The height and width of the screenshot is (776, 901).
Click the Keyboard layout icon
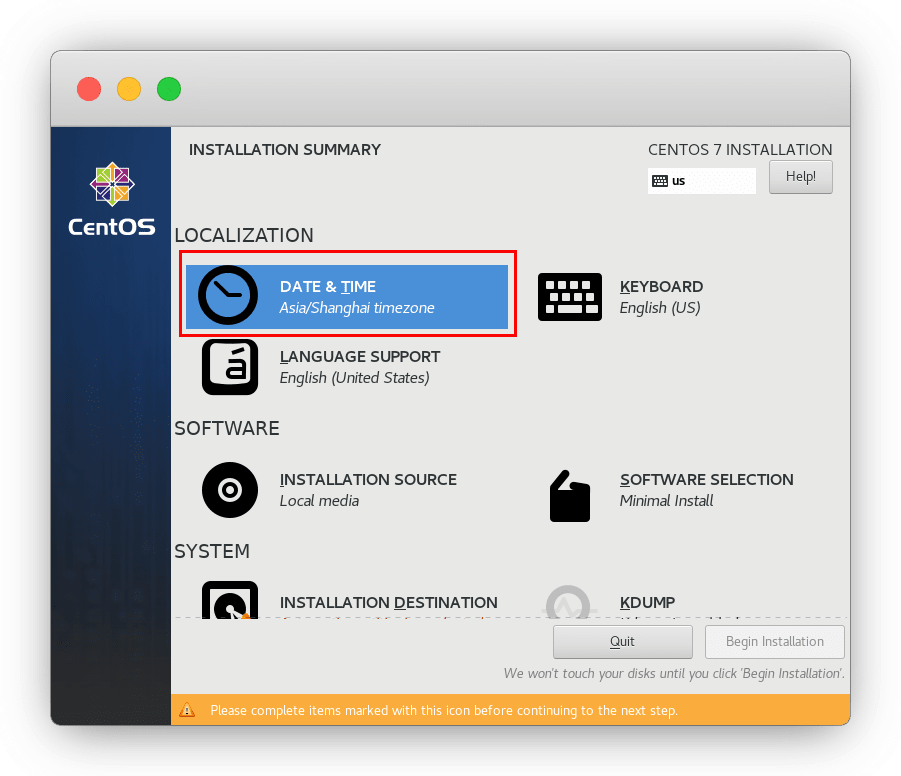[x=570, y=297]
